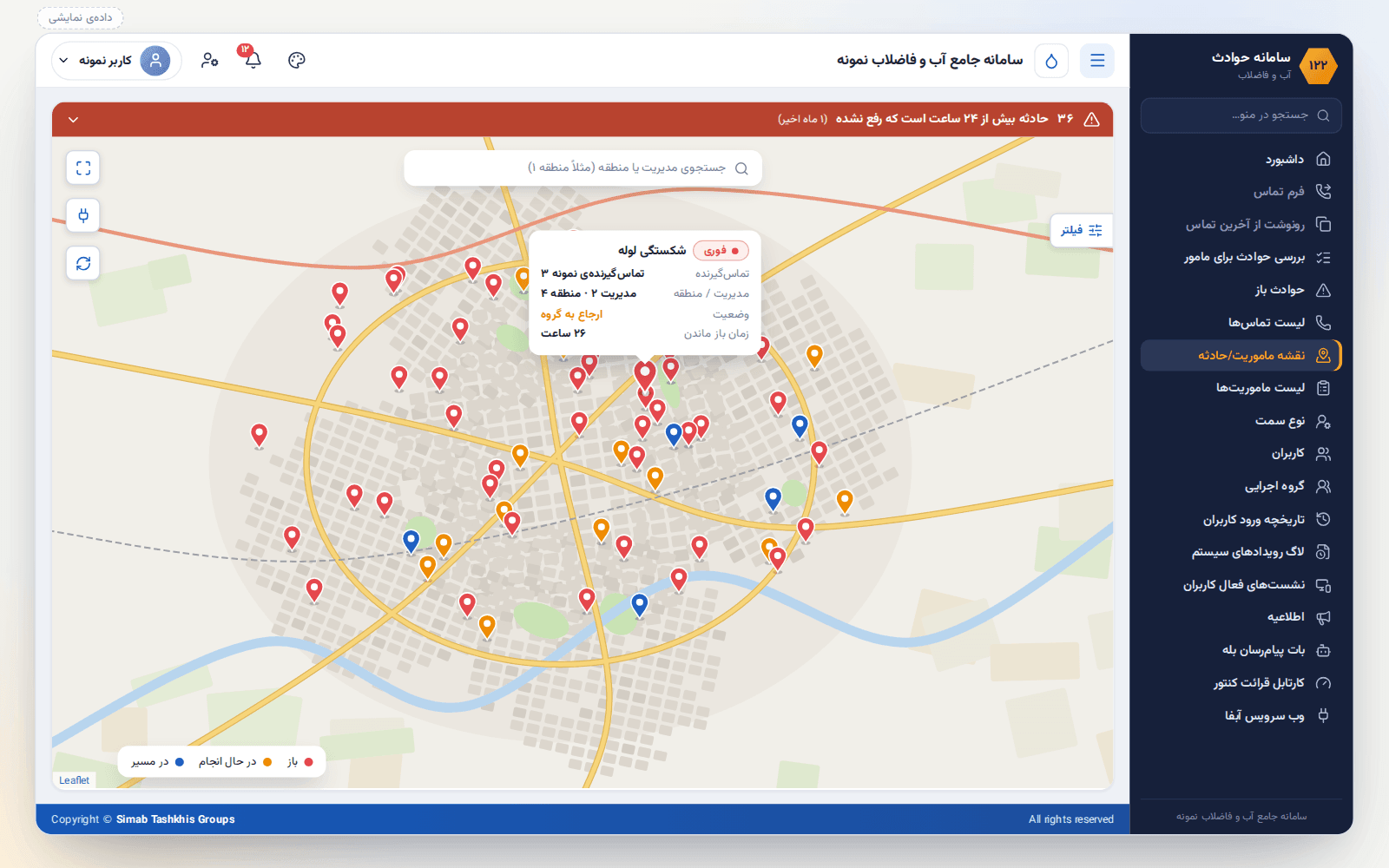Screen dimensions: 1389x868
Task: Click the user settings icon in header
Action: pos(209,60)
